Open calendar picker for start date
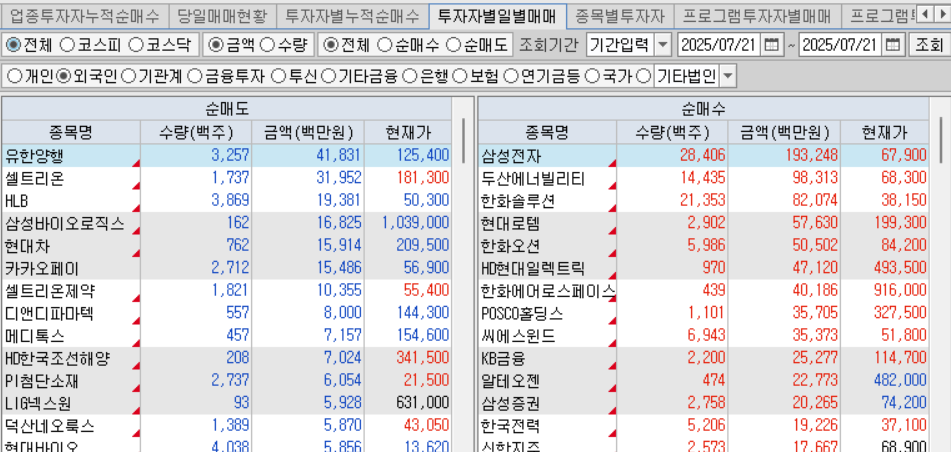This screenshot has height=452, width=951. click(x=771, y=45)
